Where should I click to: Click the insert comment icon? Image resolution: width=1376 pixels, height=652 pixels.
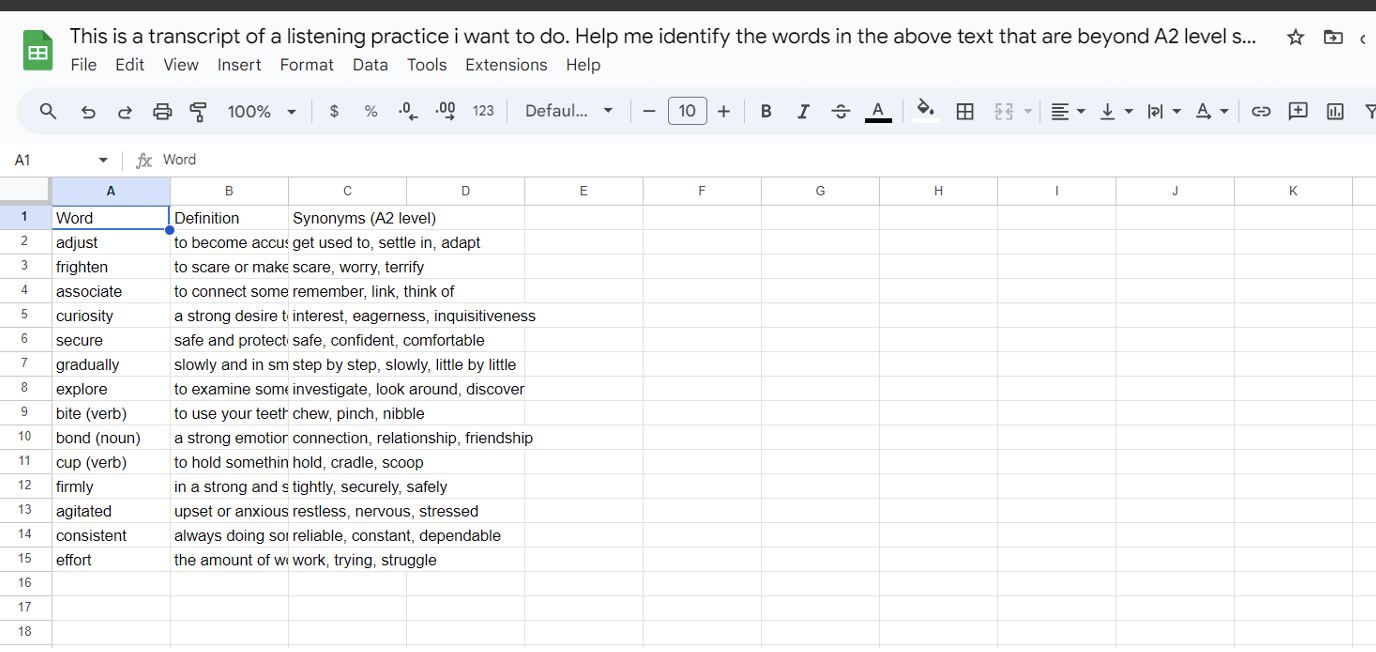click(1298, 111)
